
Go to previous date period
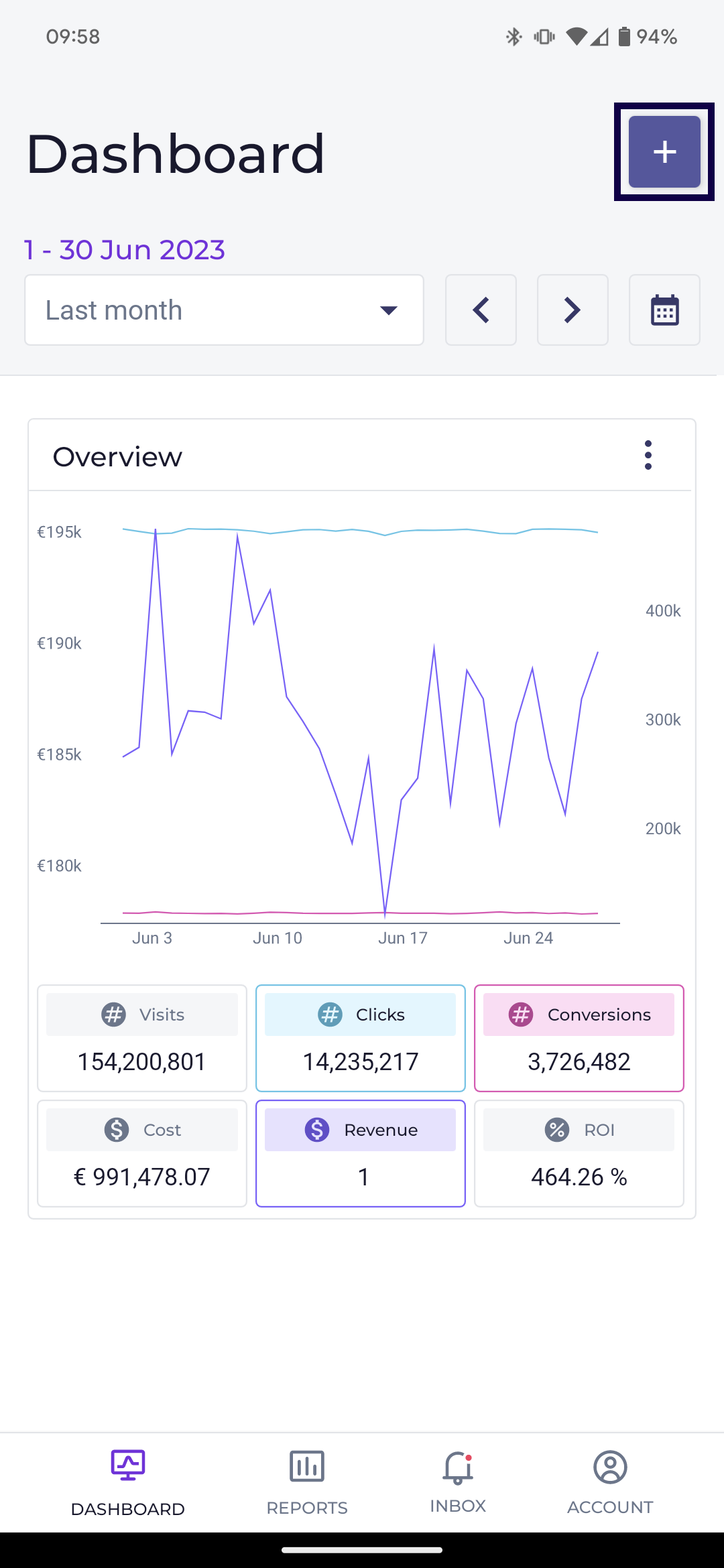coord(481,310)
